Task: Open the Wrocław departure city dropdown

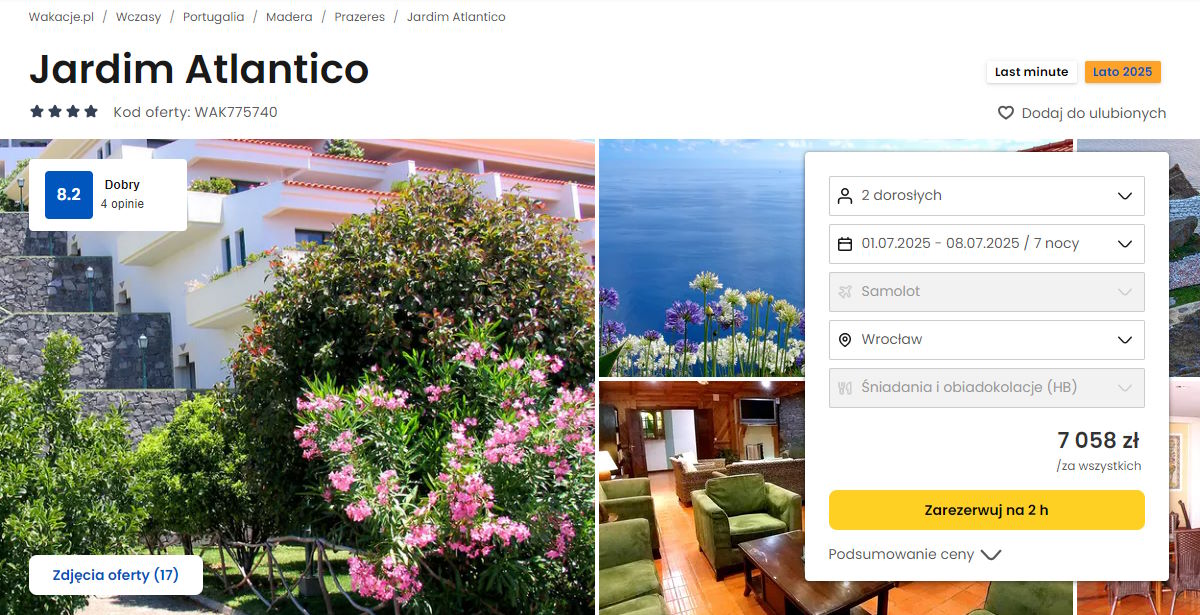Action: coord(987,339)
